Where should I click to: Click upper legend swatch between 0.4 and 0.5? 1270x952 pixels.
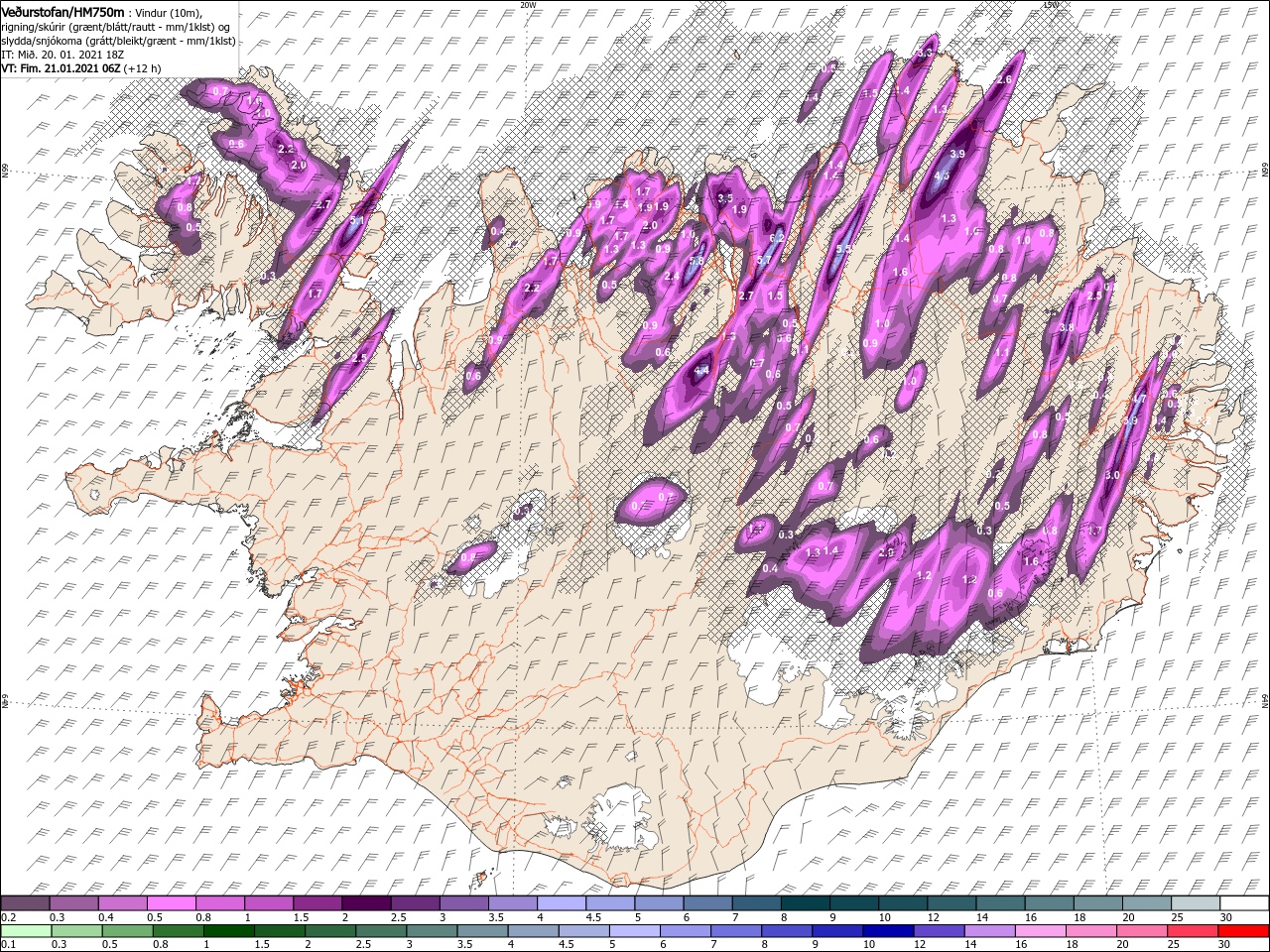(x=122, y=902)
